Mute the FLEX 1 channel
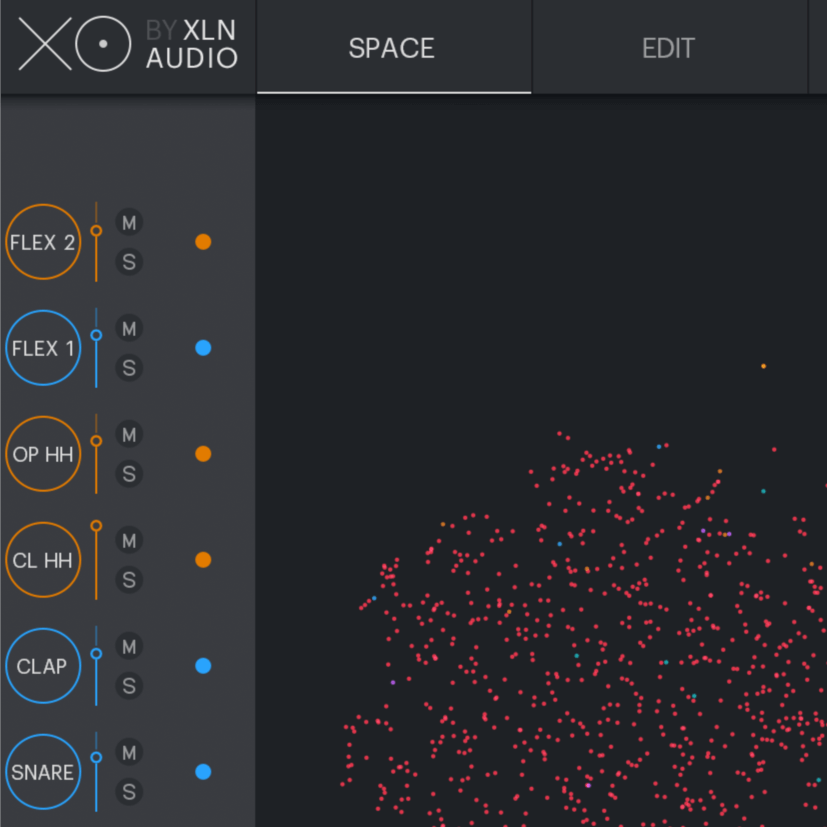Image resolution: width=827 pixels, height=827 pixels. [x=129, y=329]
